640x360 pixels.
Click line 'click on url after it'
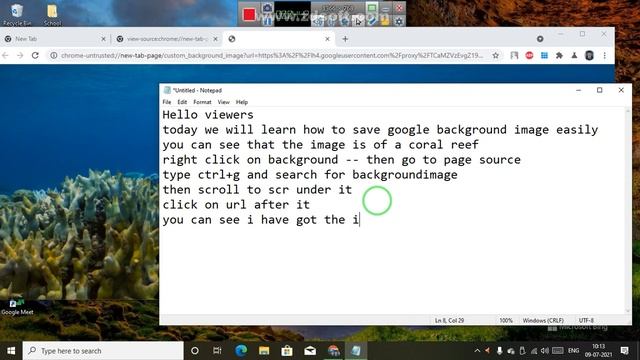(236, 204)
